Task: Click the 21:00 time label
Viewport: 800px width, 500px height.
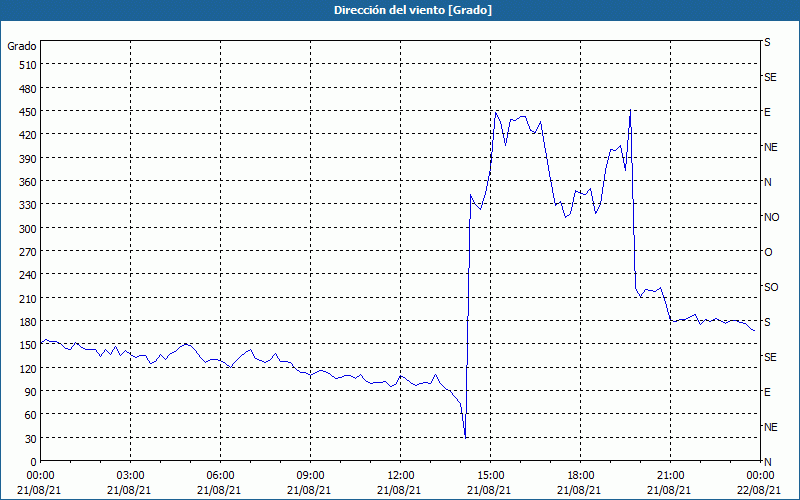Action: (x=670, y=476)
